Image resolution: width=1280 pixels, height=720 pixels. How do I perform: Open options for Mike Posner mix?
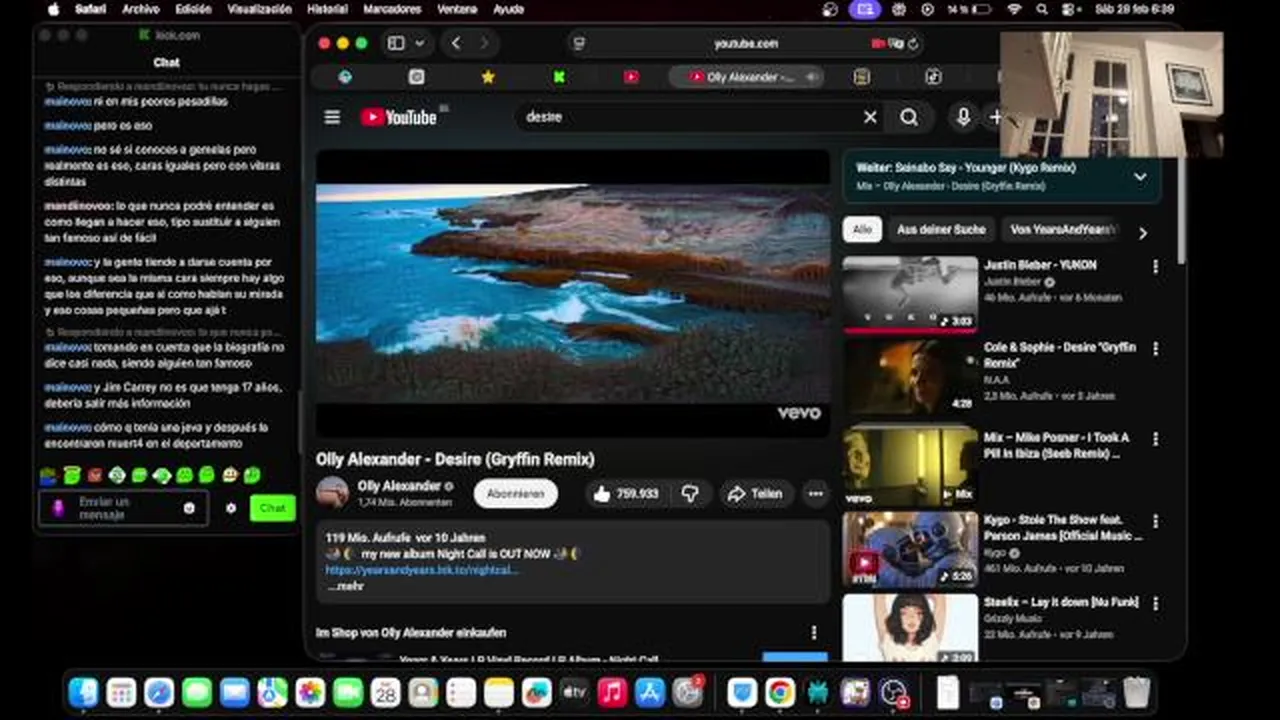[x=1155, y=439]
